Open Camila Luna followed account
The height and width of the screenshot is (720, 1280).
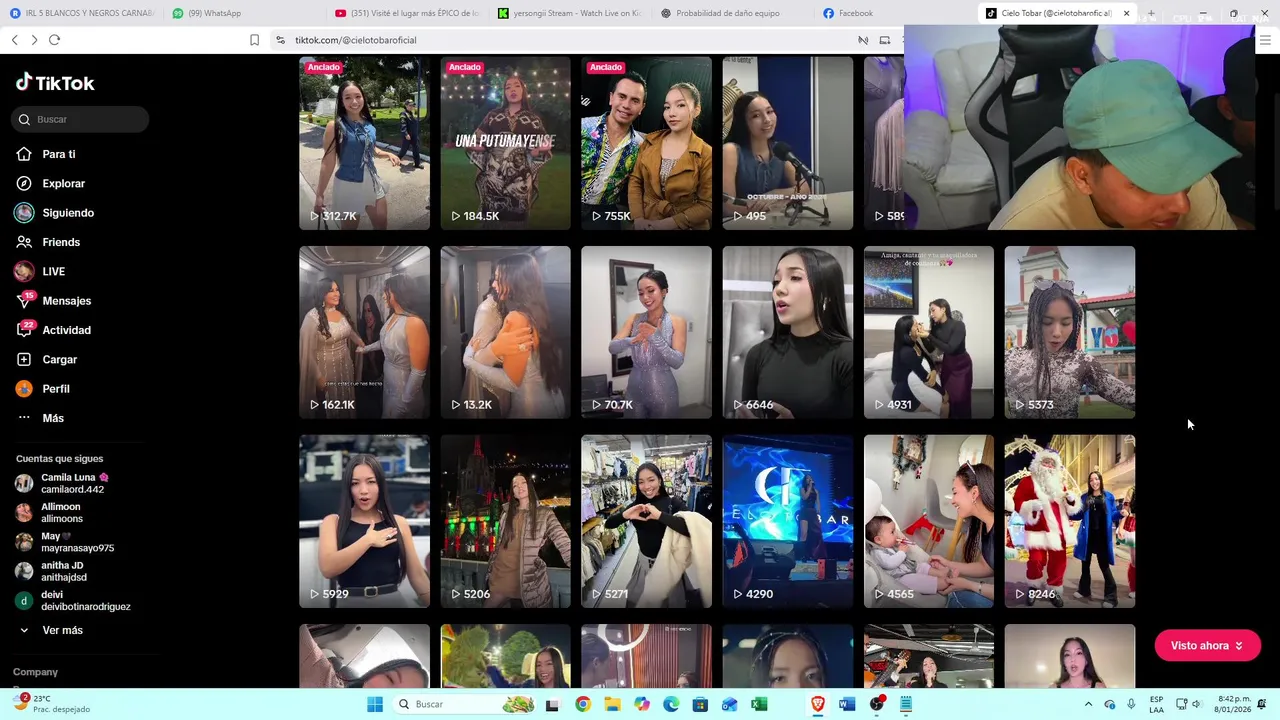[62, 483]
